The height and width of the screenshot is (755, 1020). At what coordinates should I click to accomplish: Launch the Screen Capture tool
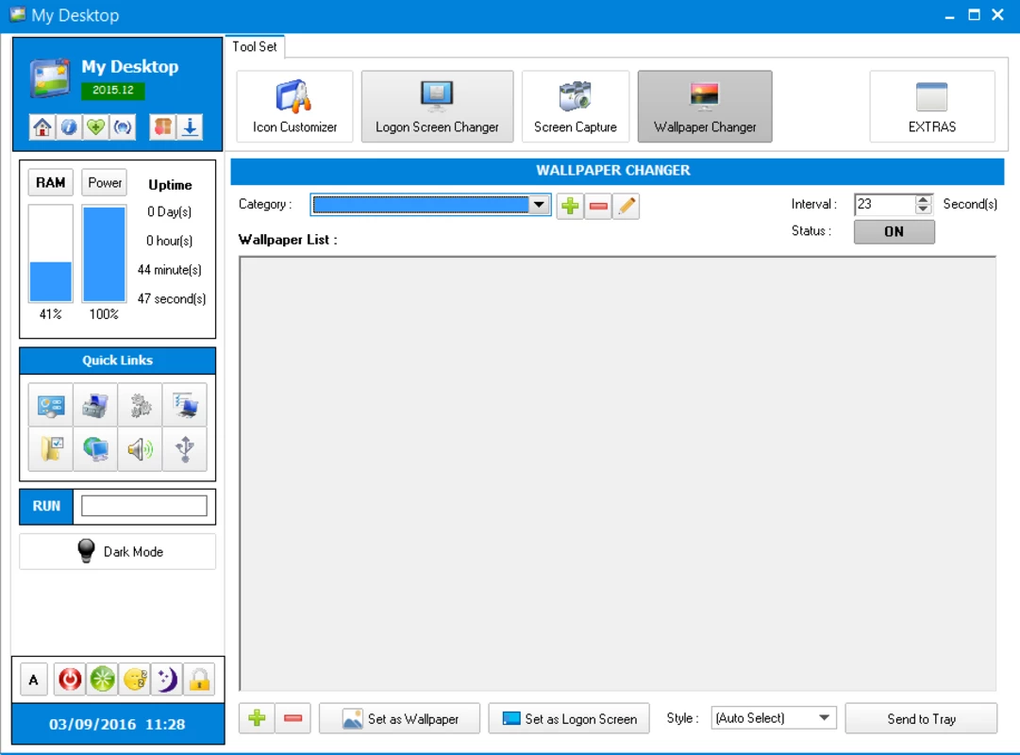[575, 105]
